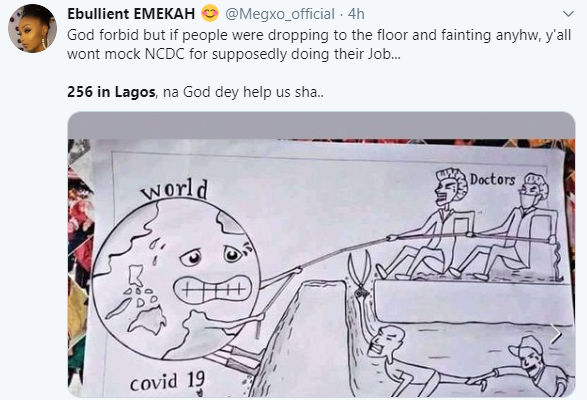The height and width of the screenshot is (400, 587).
Task: Click the gray band above the image
Action: point(321,125)
